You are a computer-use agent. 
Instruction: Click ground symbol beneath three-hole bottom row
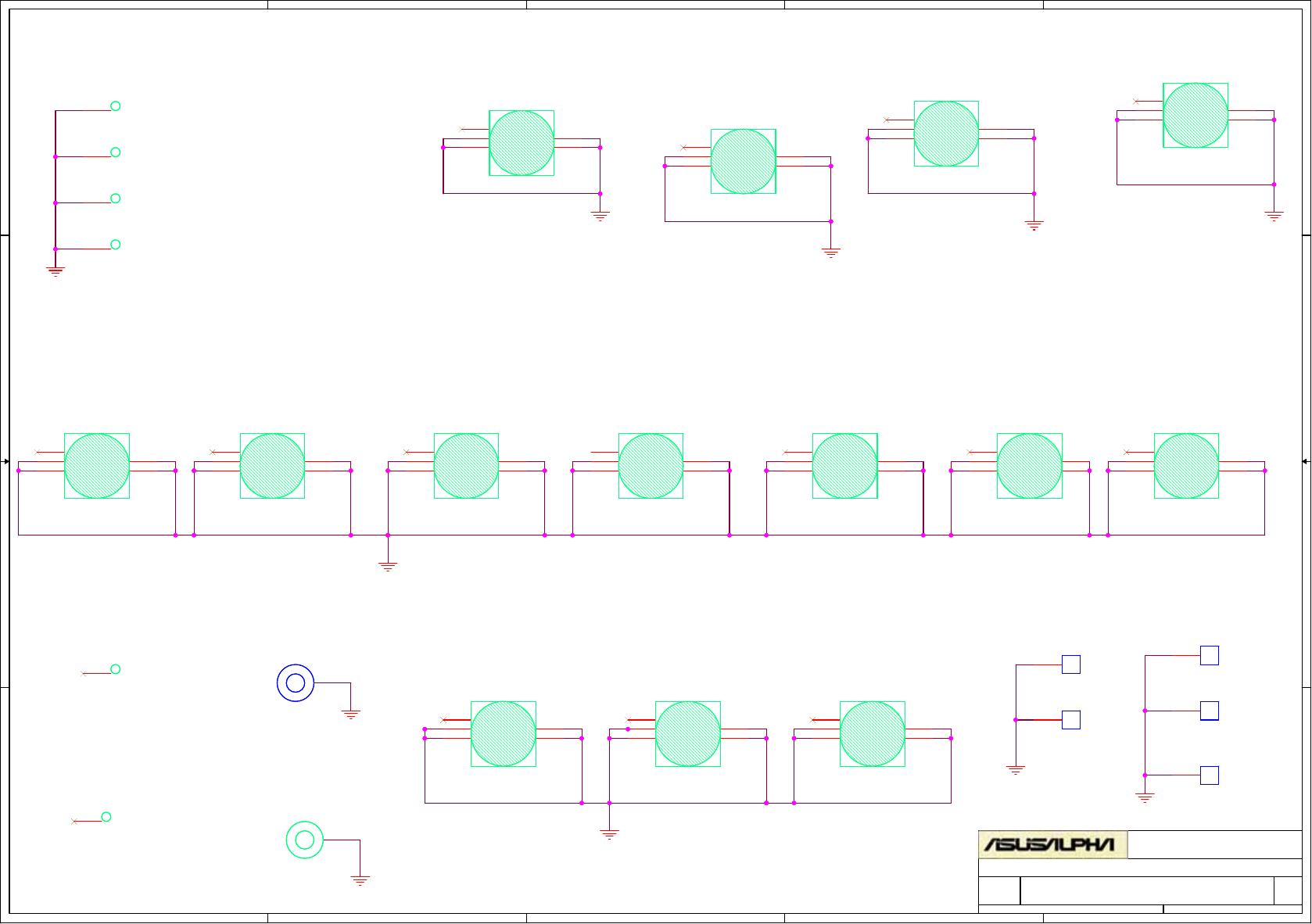click(x=610, y=835)
